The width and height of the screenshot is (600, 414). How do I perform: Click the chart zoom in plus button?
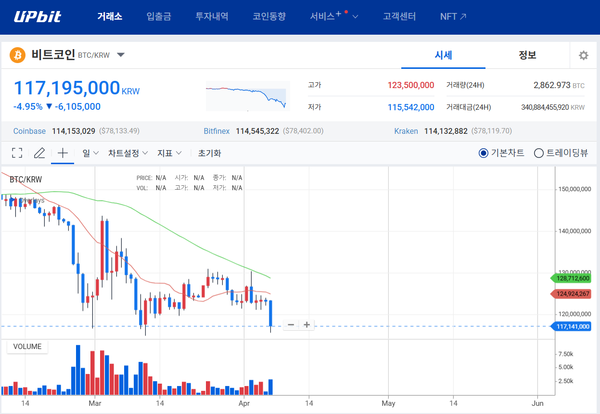tap(306, 325)
